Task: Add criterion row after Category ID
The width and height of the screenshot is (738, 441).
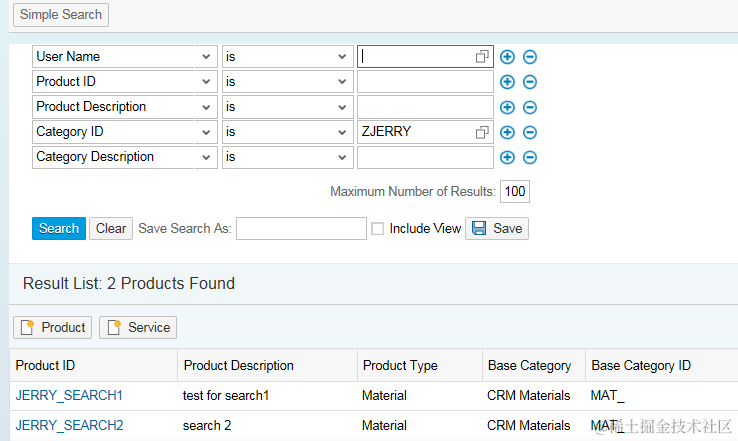Action: point(507,132)
